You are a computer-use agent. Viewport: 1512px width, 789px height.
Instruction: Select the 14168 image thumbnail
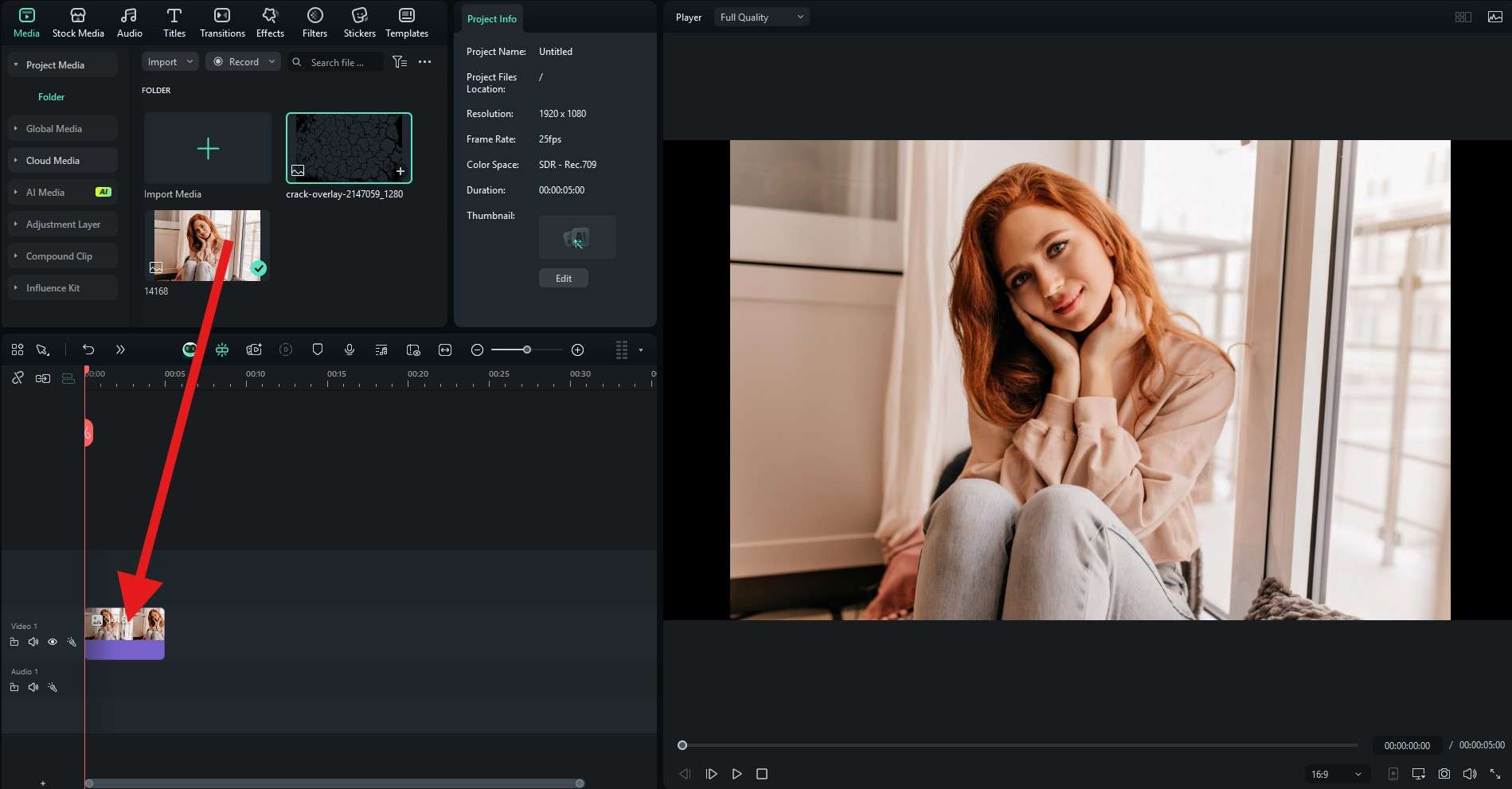tap(207, 245)
